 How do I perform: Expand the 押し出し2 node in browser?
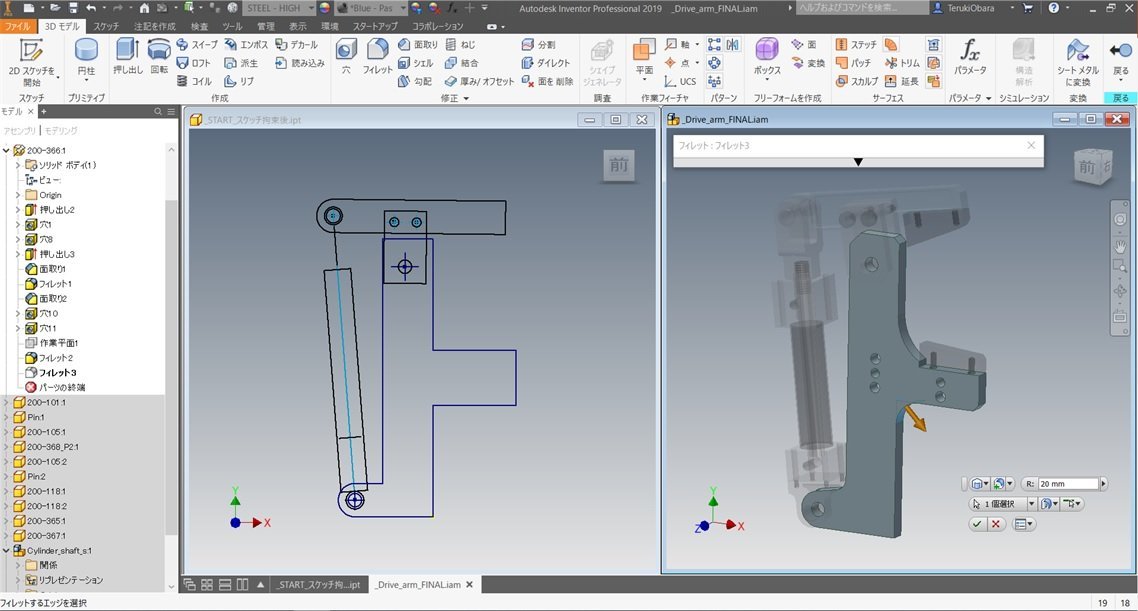(18, 210)
